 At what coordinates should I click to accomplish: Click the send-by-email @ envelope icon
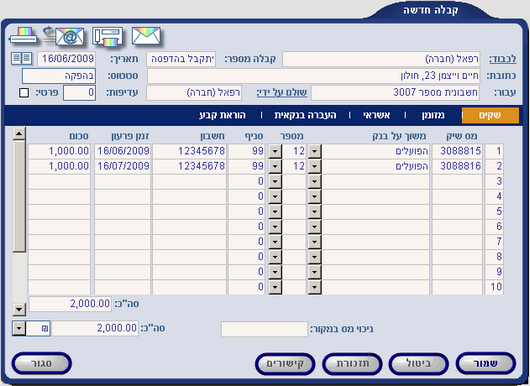point(64,36)
